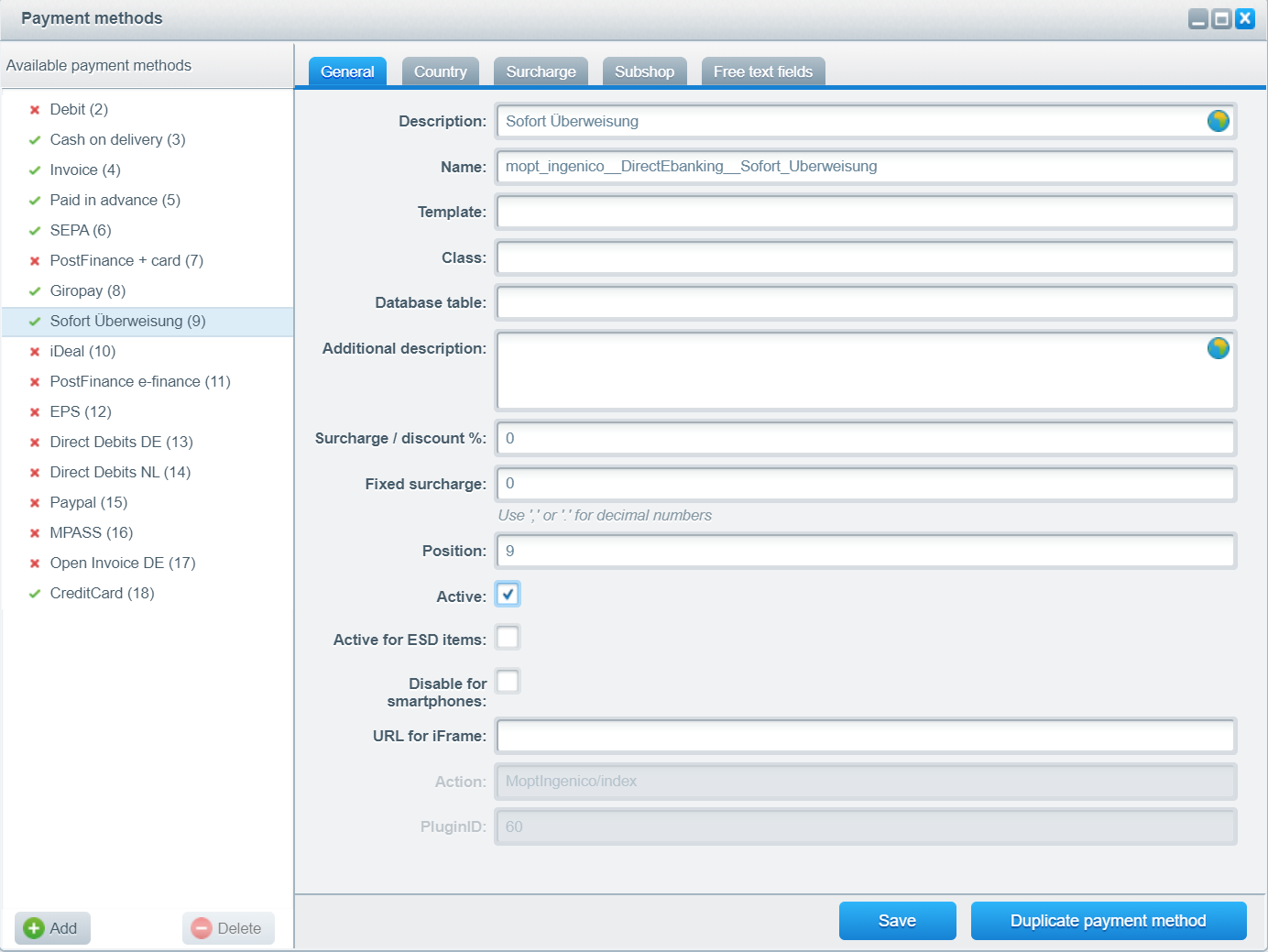Screen dimensions: 1268x952
Task: Click the green check icon beside CreditCard (18)
Action: coord(35,594)
